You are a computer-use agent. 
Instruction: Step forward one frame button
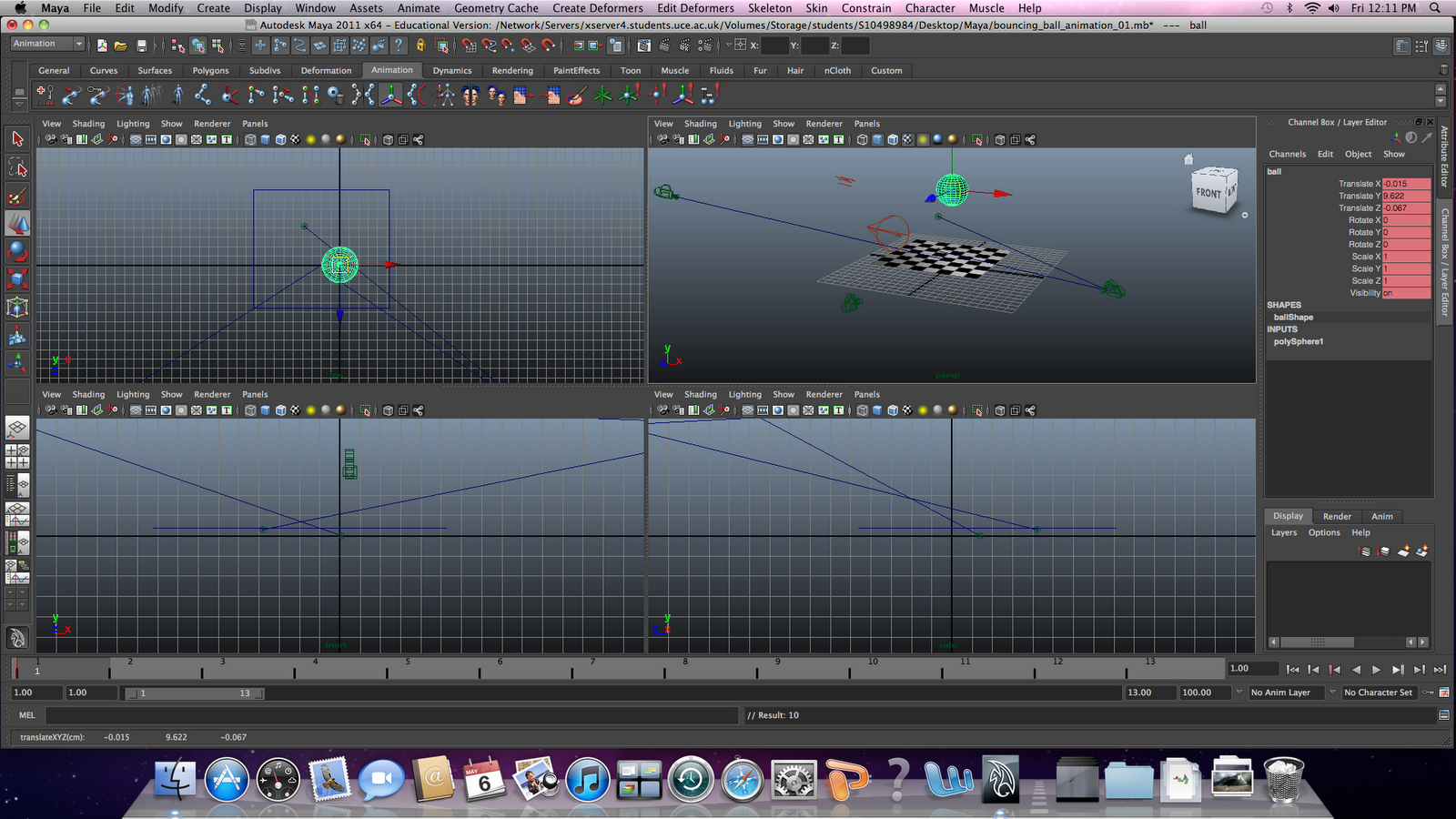click(x=1419, y=670)
